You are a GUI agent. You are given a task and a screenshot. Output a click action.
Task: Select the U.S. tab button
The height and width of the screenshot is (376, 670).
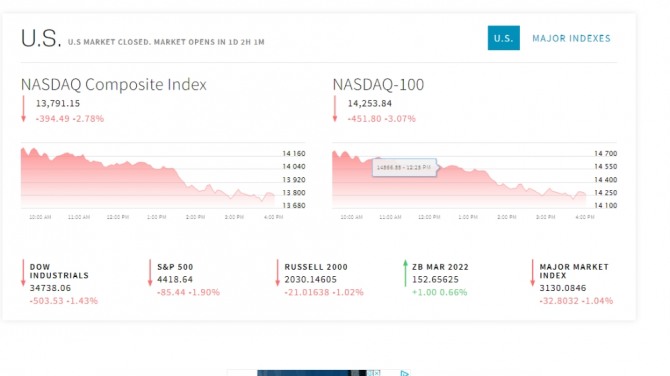click(504, 38)
